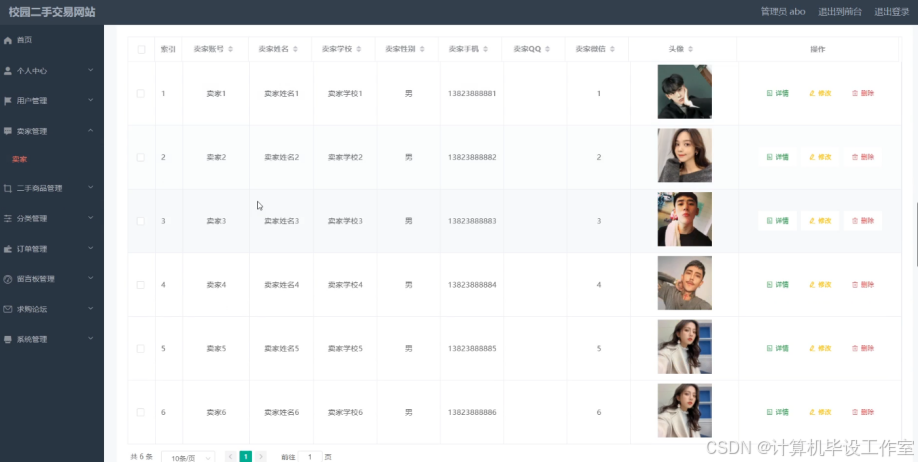Click the list icon for 分类管理
918x463 pixels.
point(8,218)
